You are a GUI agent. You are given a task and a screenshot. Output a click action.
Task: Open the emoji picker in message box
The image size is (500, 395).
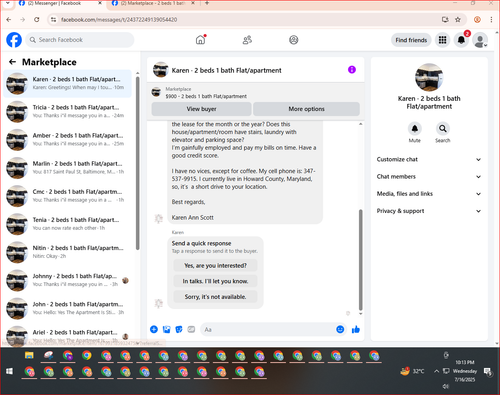coord(340,329)
